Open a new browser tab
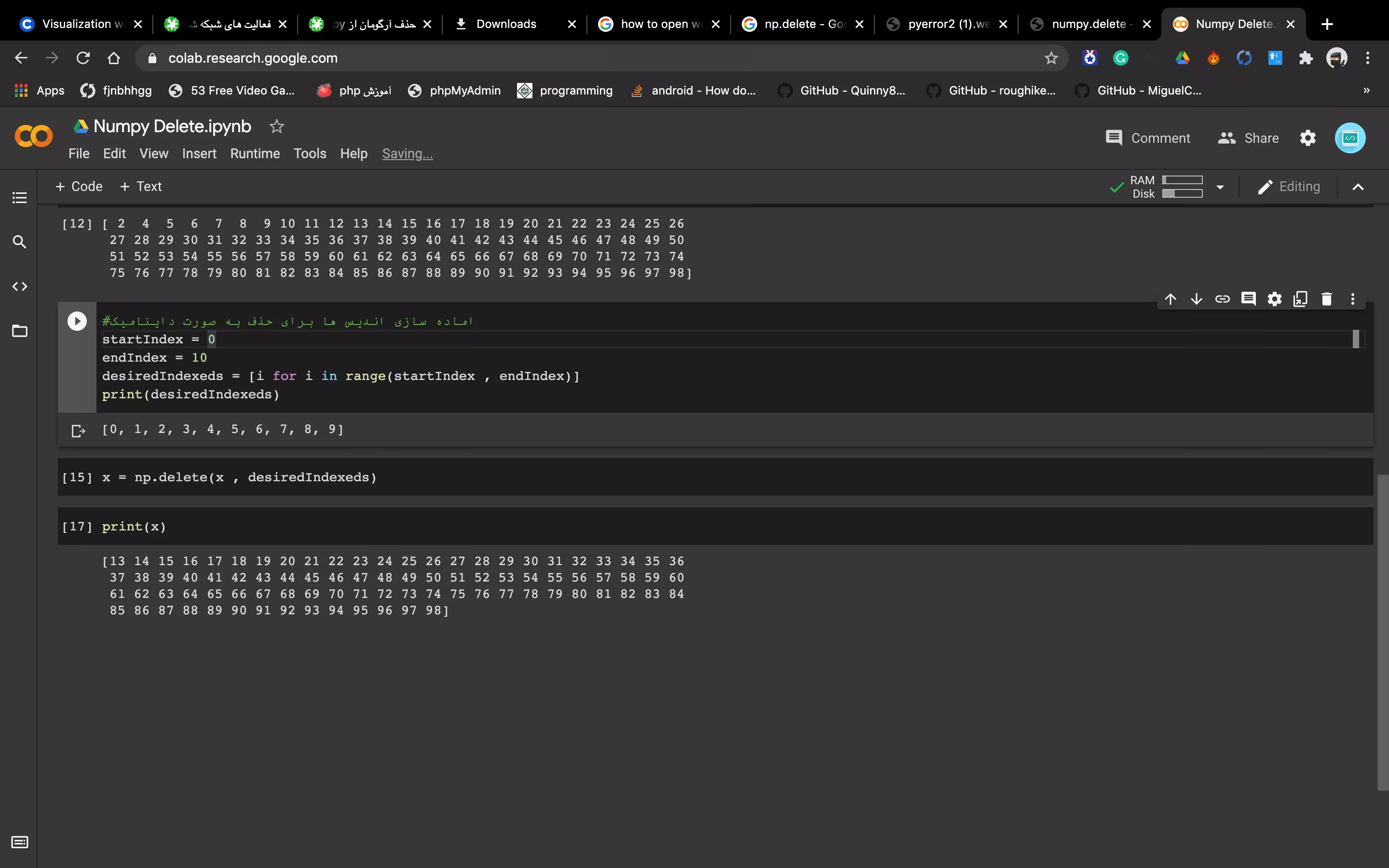 tap(1327, 24)
